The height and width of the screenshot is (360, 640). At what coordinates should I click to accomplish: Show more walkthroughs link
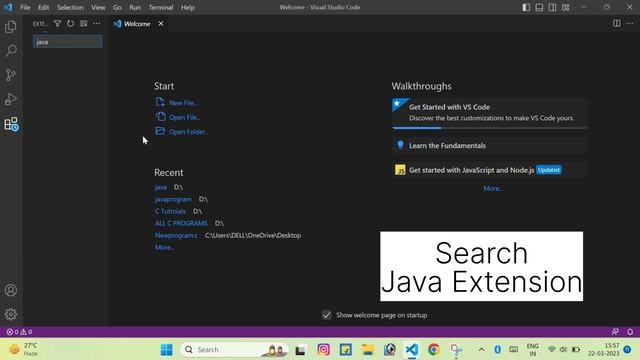(493, 188)
